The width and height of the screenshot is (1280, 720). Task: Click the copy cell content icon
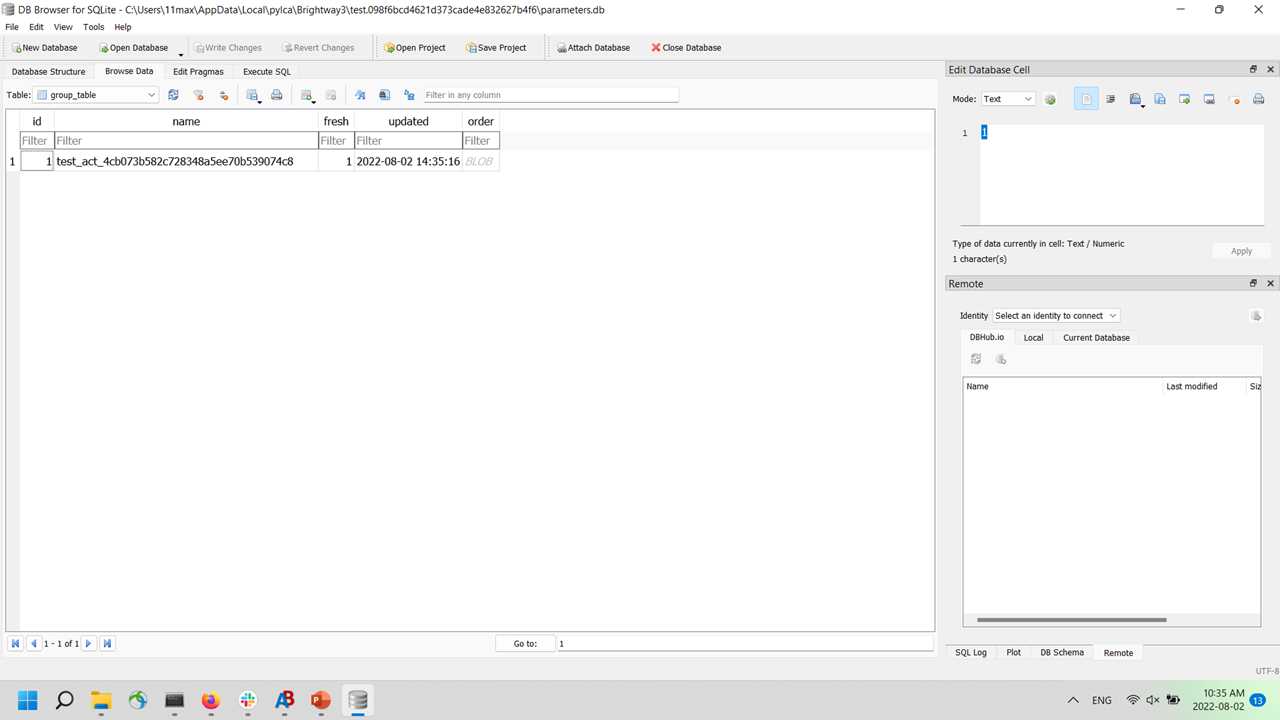1160,99
